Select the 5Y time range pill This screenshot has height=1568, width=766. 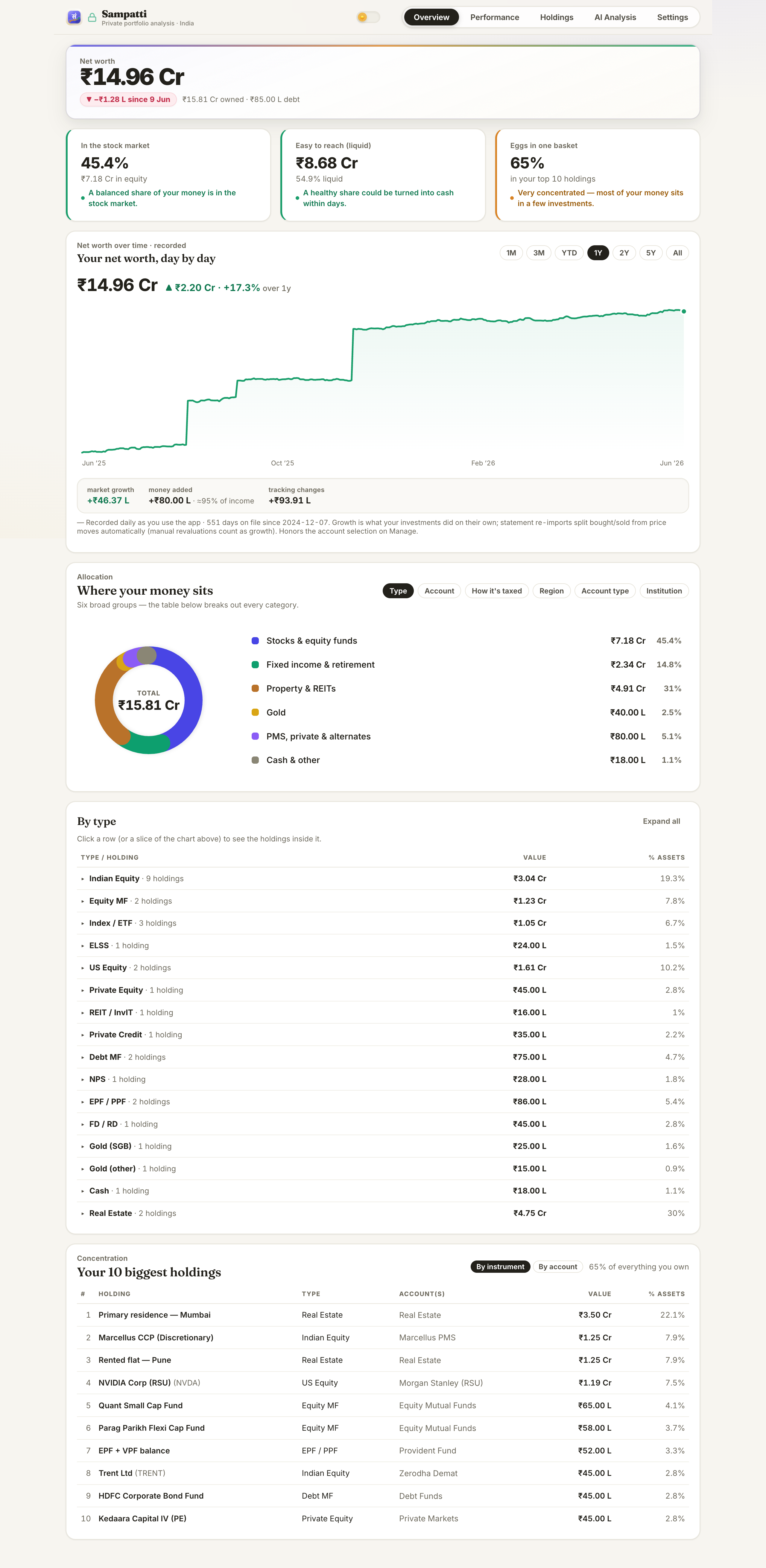pyautogui.click(x=650, y=252)
